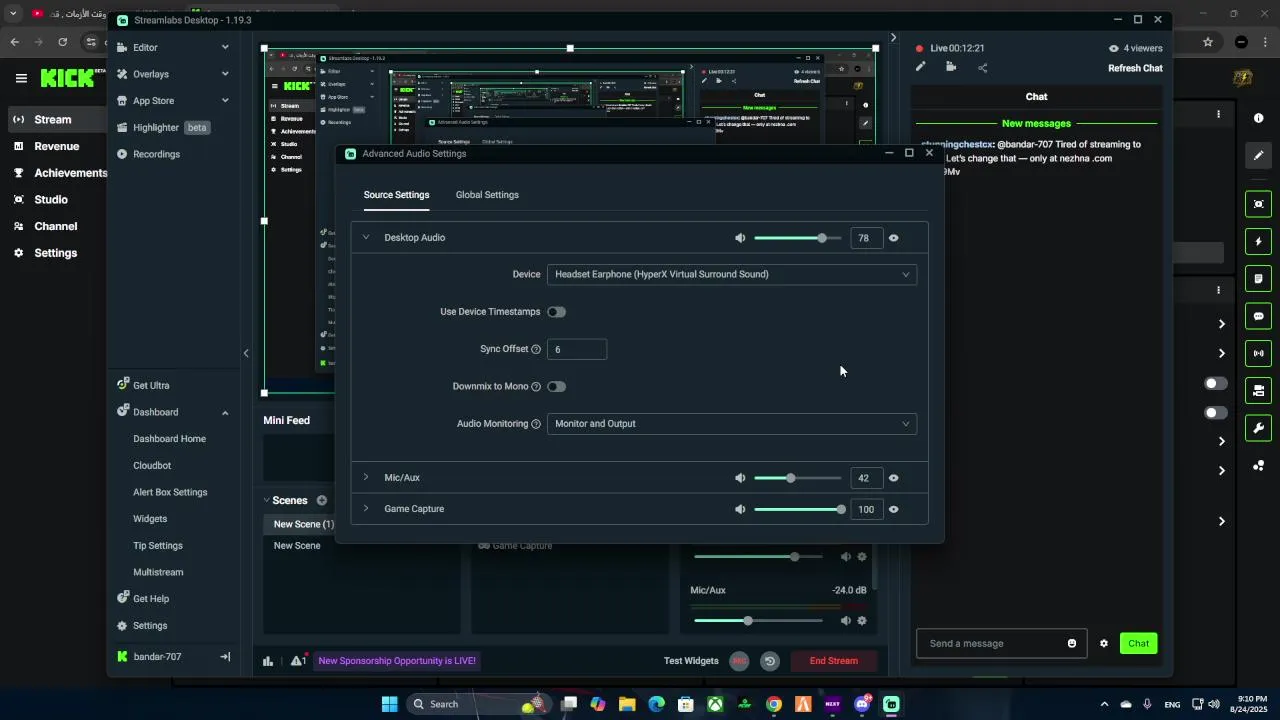The width and height of the screenshot is (1280, 720).
Task: Select the Source Settings tab
Action: [396, 195]
